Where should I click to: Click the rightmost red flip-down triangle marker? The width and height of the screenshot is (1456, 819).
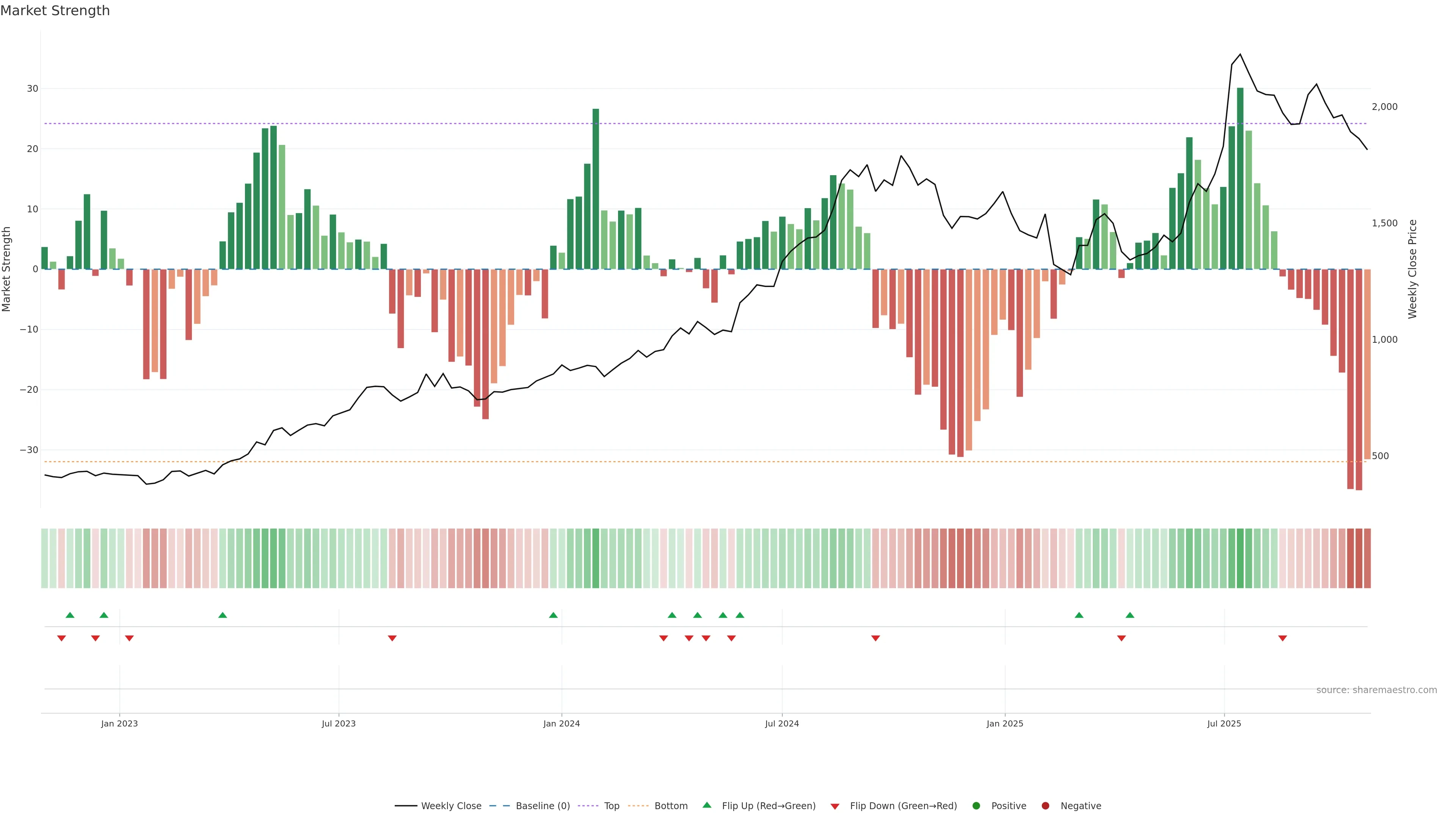click(x=1282, y=638)
